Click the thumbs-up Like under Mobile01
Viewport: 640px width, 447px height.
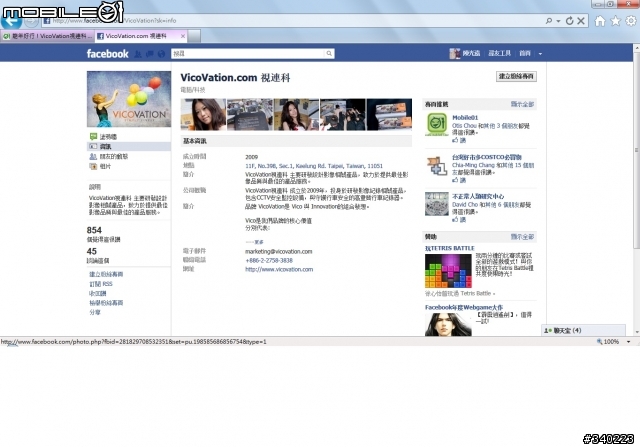pos(459,140)
